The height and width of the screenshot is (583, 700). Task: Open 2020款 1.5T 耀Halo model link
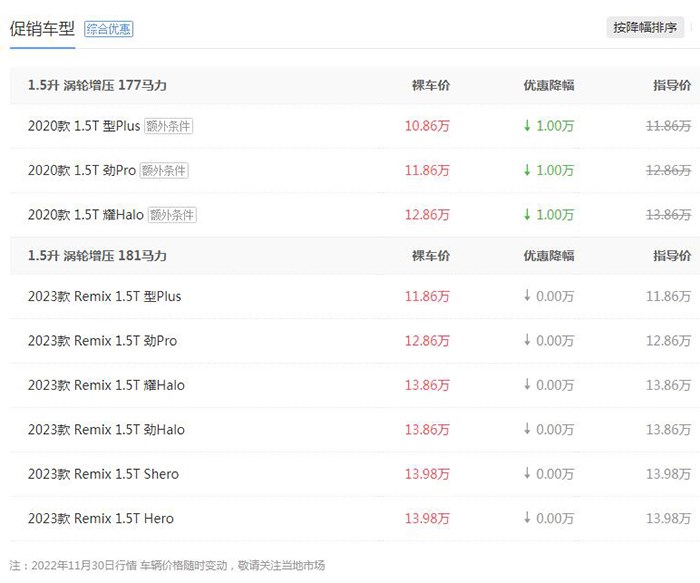point(86,215)
